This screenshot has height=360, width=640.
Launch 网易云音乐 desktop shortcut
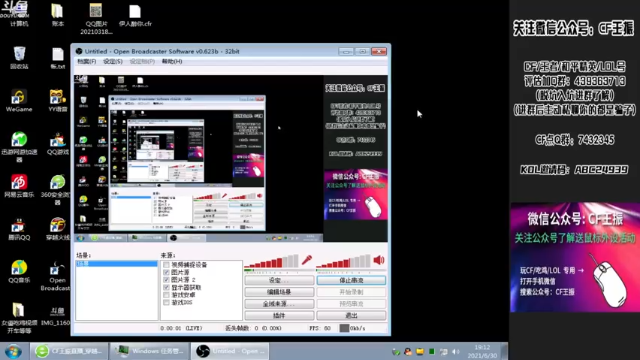coord(19,186)
